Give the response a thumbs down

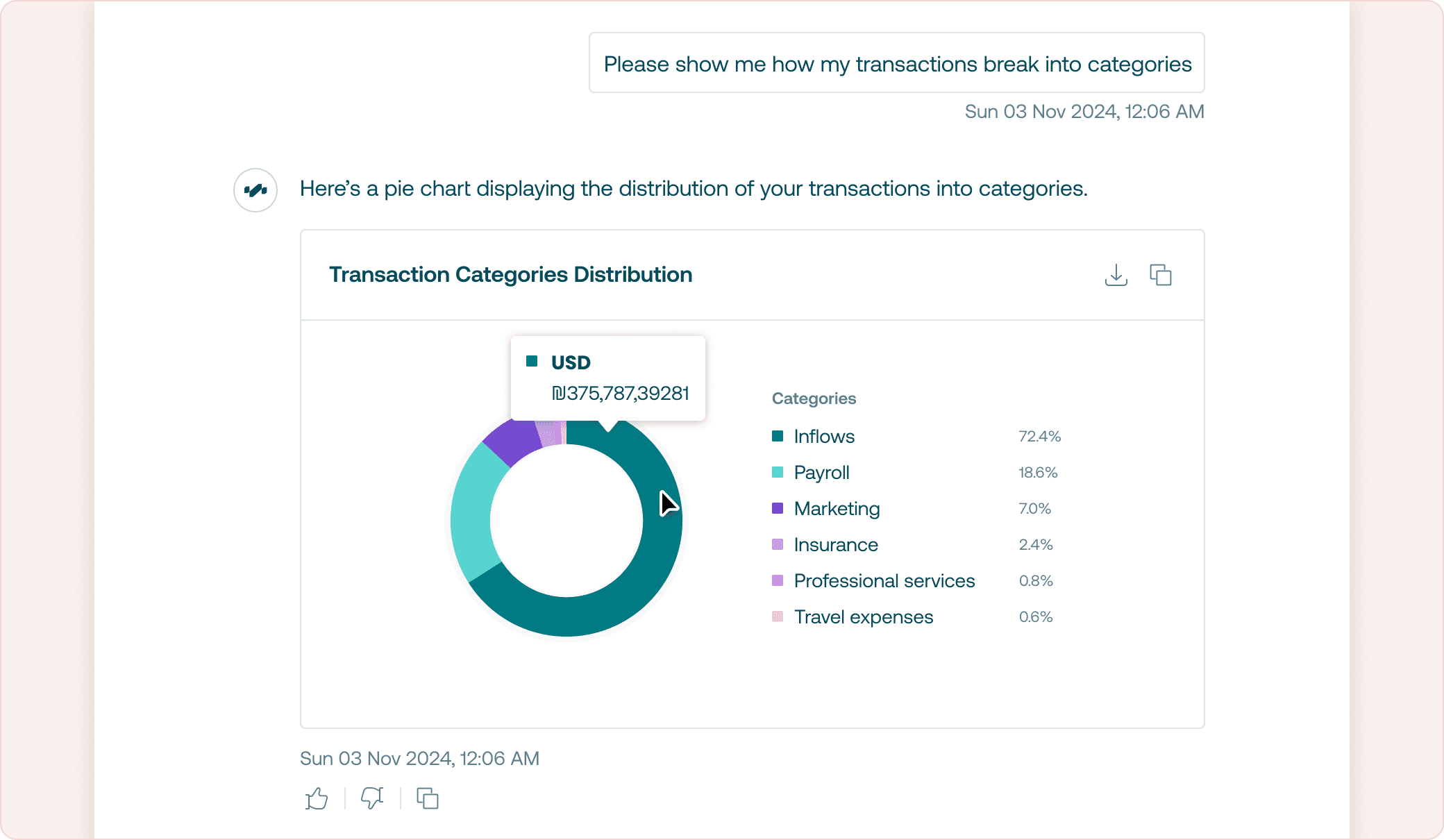(x=372, y=798)
